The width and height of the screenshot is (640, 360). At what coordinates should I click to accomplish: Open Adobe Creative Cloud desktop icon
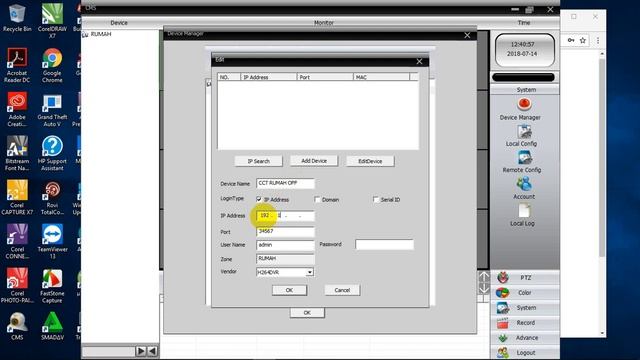[17, 109]
